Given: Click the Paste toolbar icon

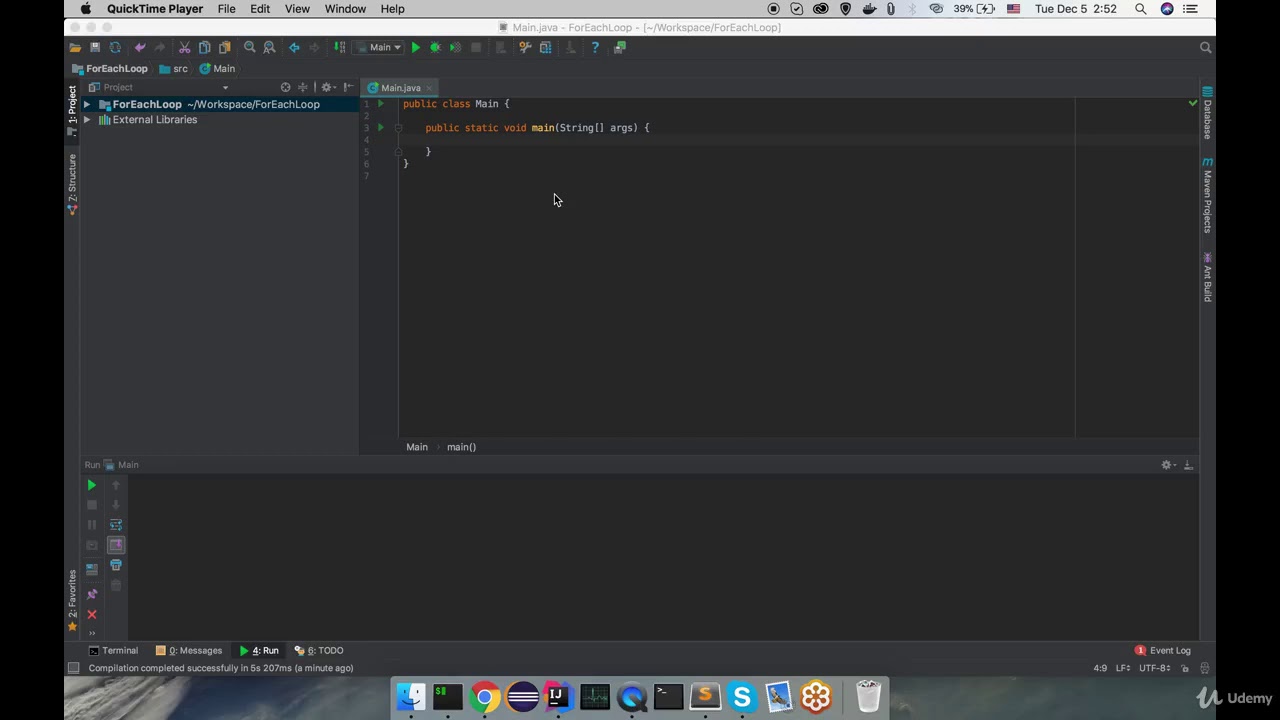Looking at the screenshot, I should point(225,47).
